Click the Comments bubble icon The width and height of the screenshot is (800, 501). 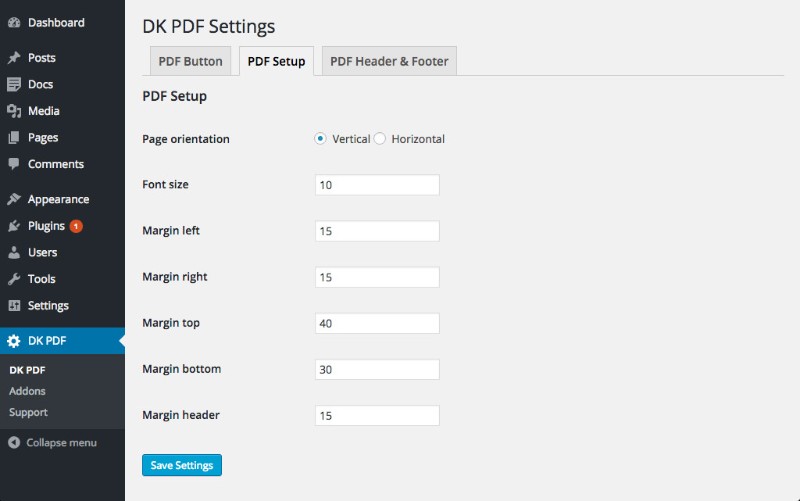click(14, 164)
